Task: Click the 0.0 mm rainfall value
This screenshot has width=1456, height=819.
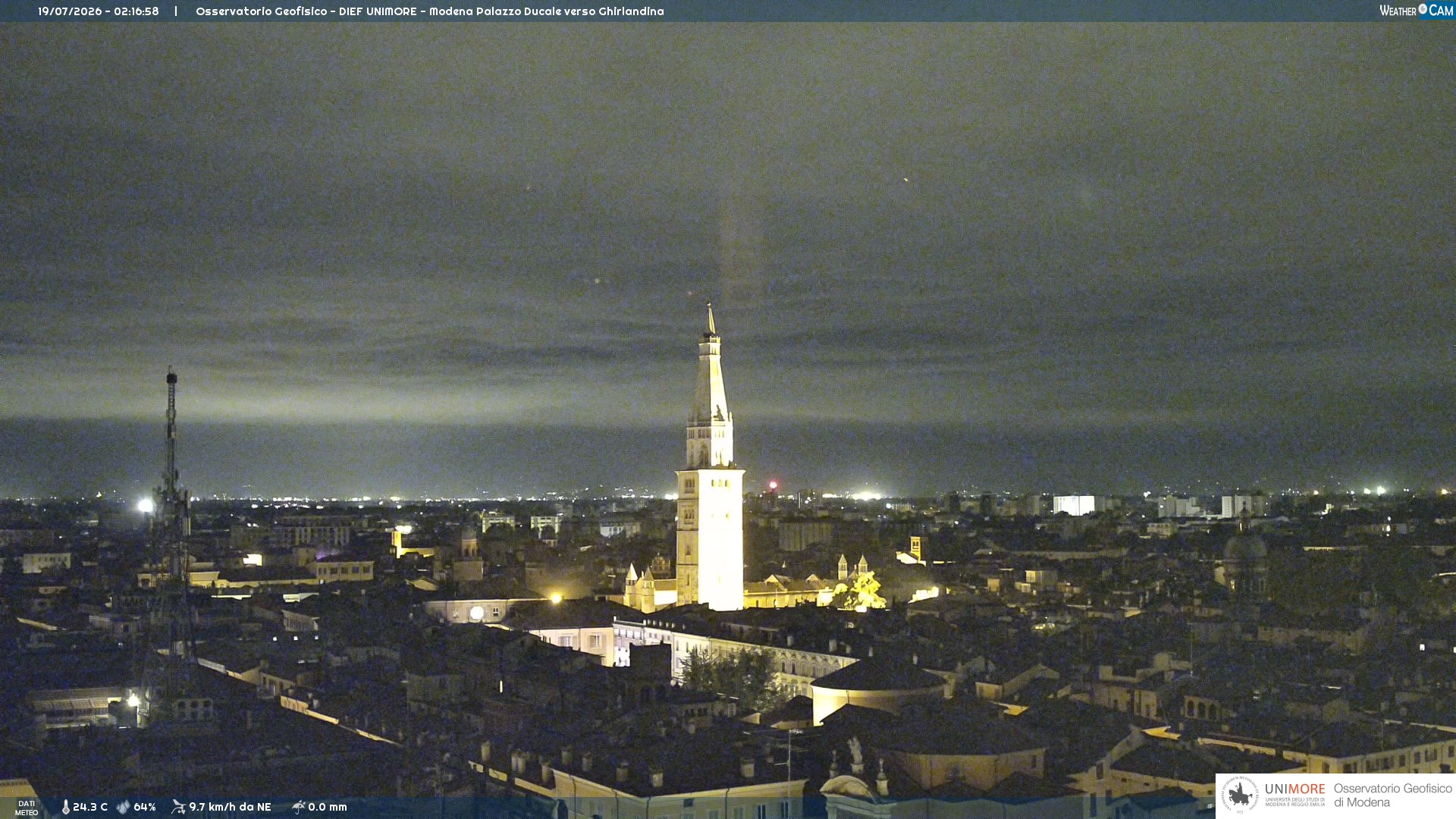Action: click(328, 807)
